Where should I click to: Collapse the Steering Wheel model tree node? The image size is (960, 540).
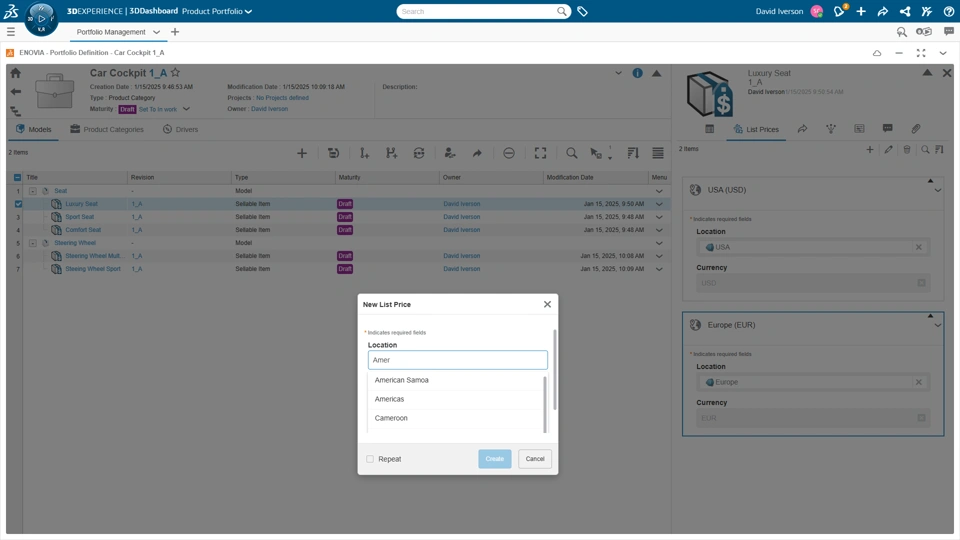pos(32,243)
